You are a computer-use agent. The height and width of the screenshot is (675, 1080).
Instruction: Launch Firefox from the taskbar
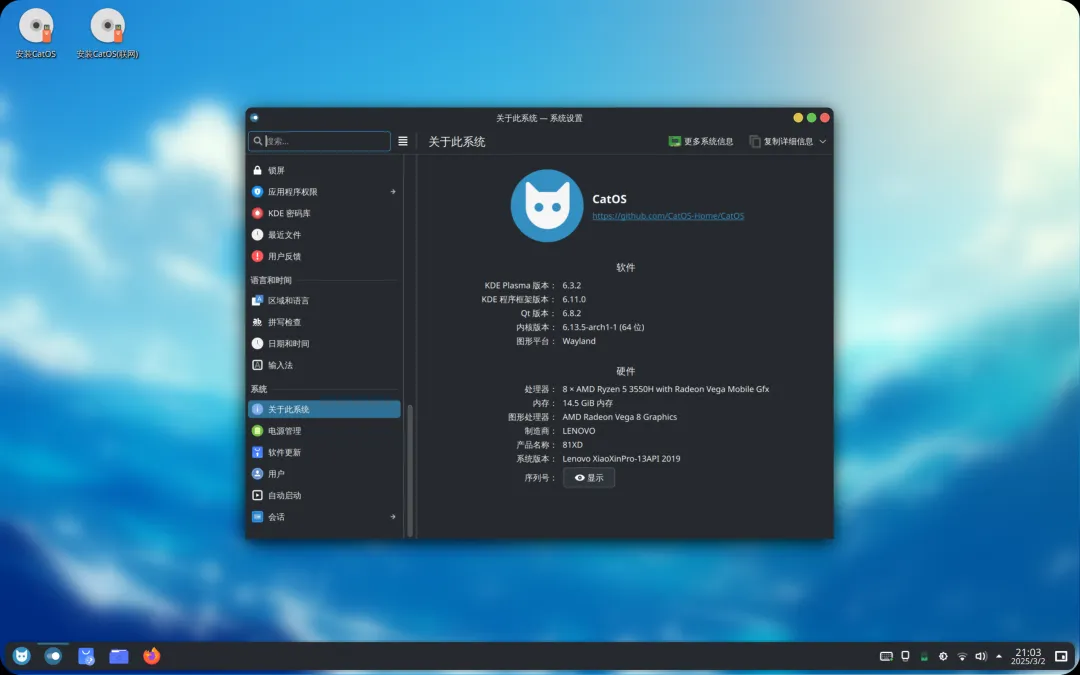coord(152,656)
